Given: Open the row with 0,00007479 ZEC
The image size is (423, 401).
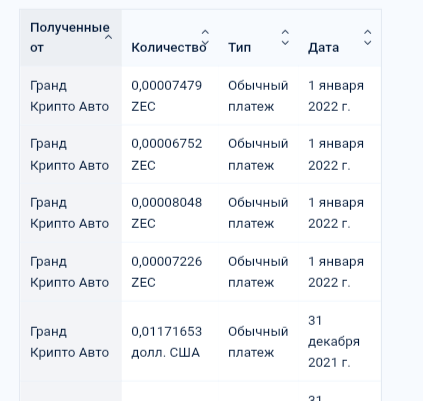Looking at the screenshot, I should pyautogui.click(x=200, y=96).
